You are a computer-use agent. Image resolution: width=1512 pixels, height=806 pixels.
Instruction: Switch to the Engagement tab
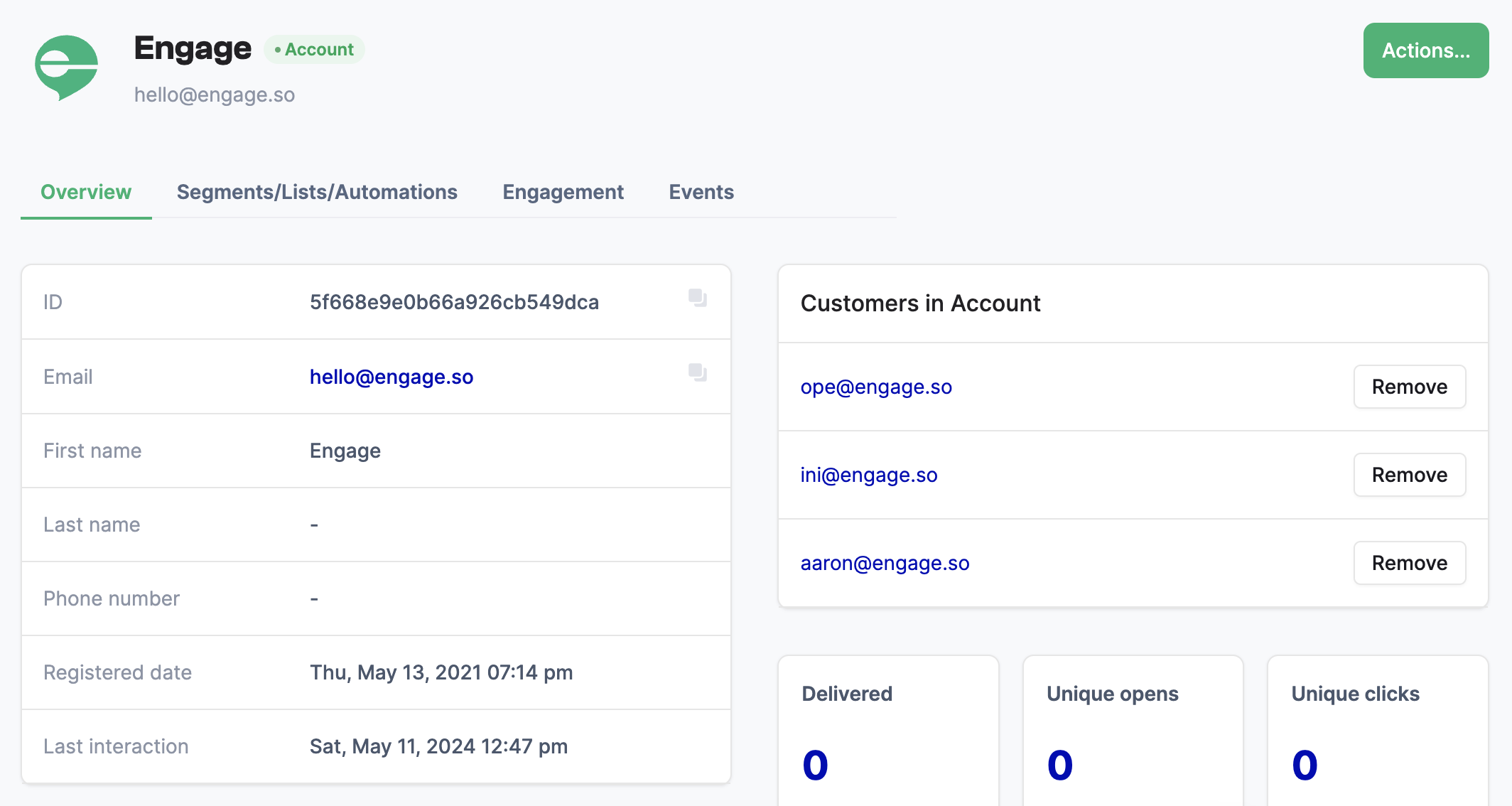point(563,192)
